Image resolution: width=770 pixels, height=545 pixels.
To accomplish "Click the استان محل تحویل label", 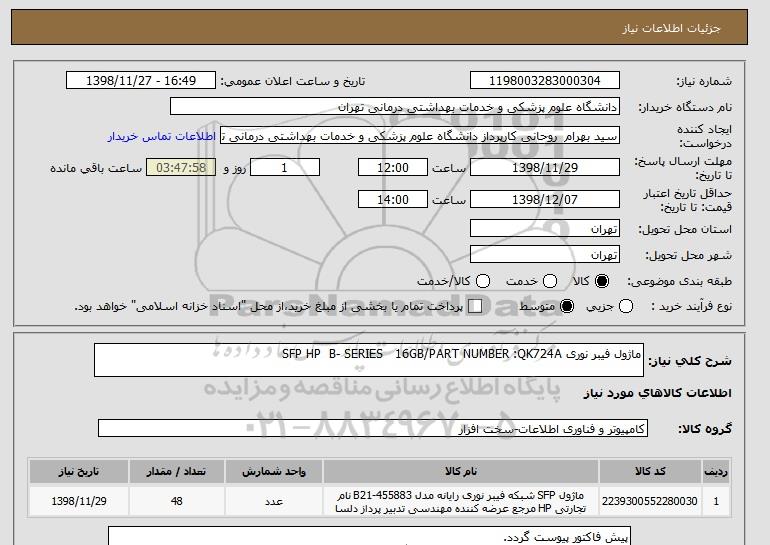I will [x=685, y=229].
